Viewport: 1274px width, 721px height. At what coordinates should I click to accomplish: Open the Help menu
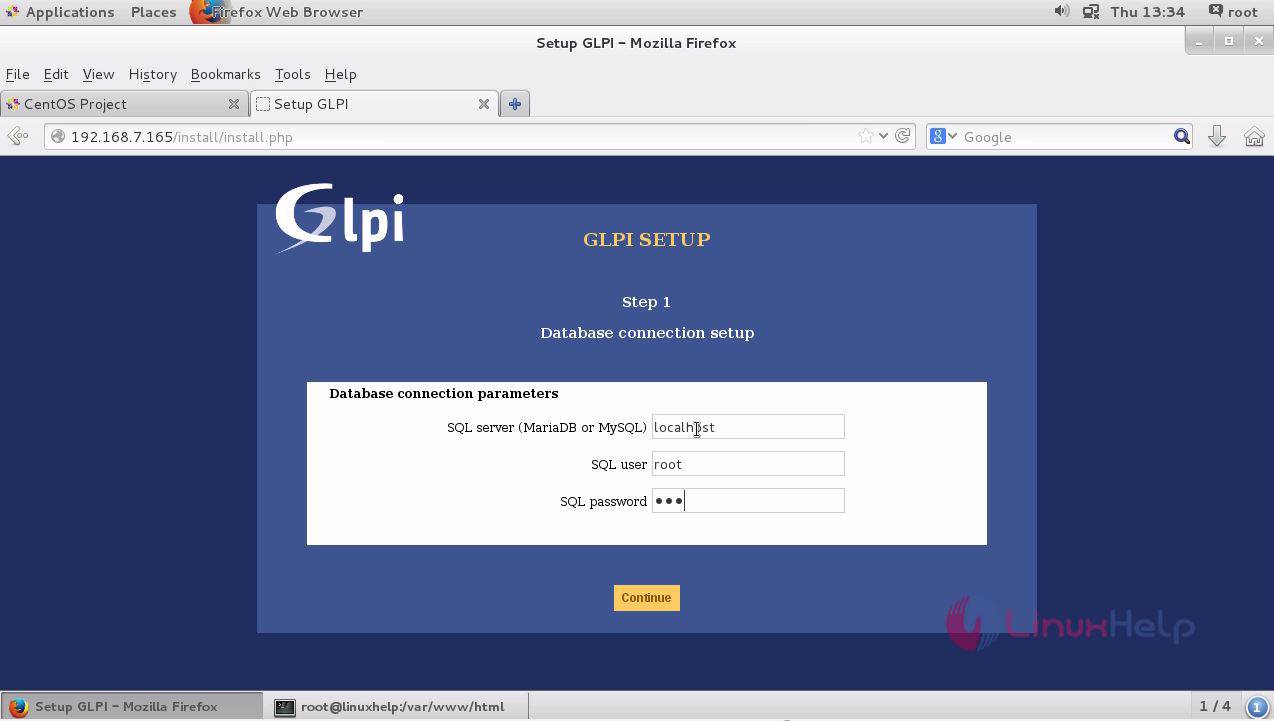pos(340,74)
